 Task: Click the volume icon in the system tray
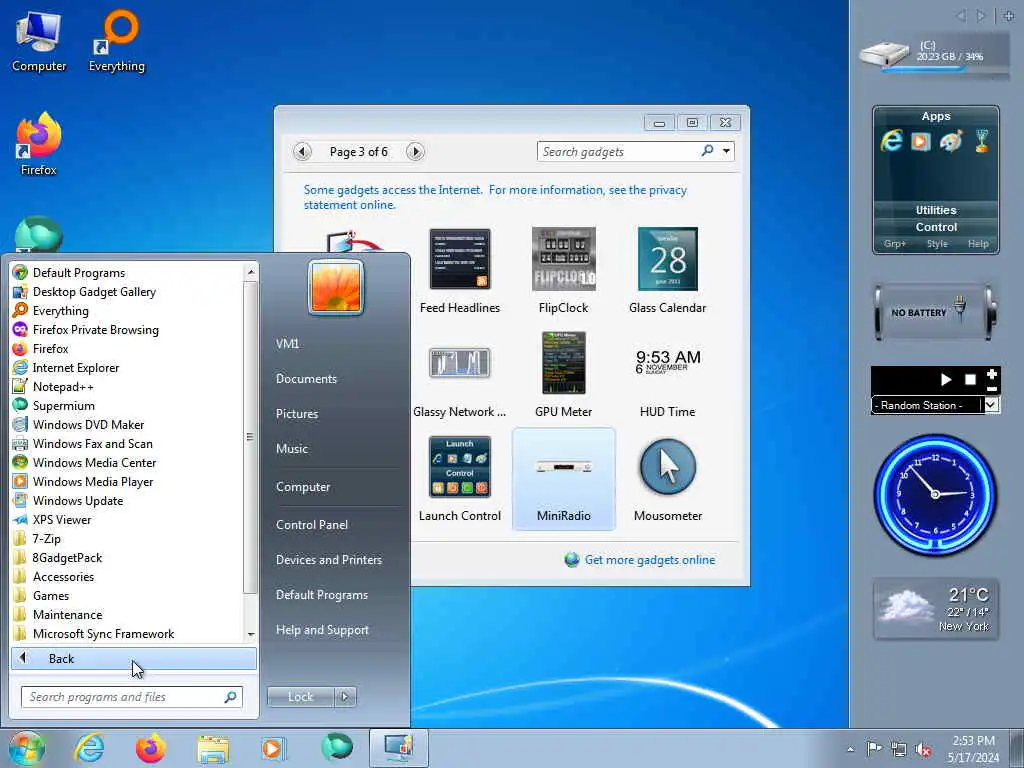[x=923, y=749]
